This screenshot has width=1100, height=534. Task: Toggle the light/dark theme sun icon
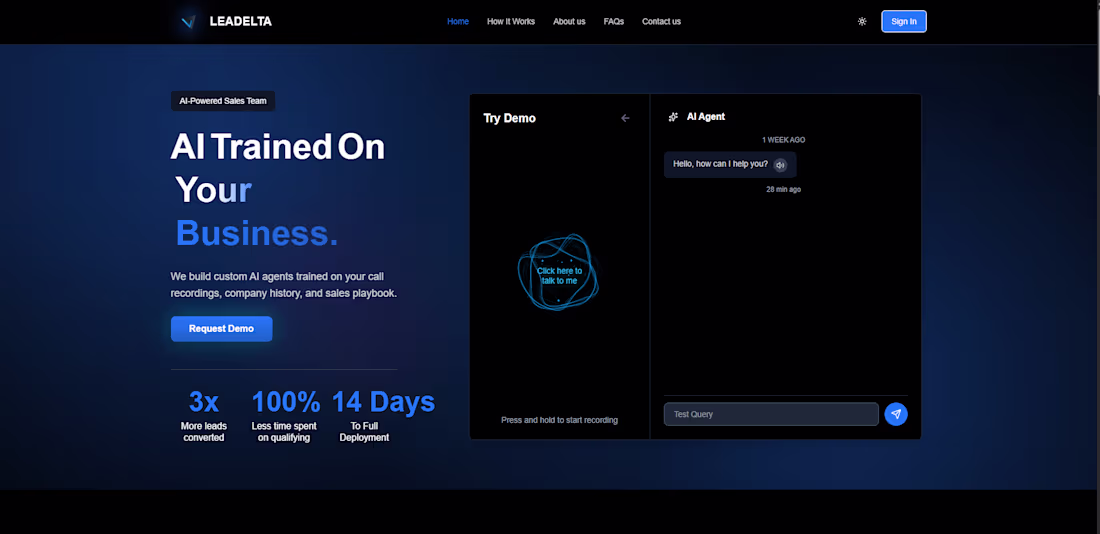coord(862,22)
